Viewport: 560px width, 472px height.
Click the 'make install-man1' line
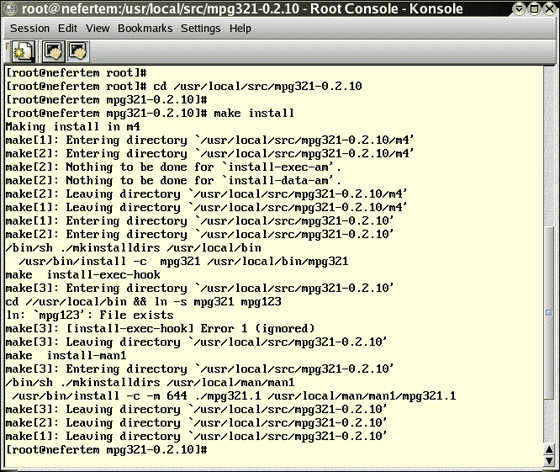click(x=66, y=355)
